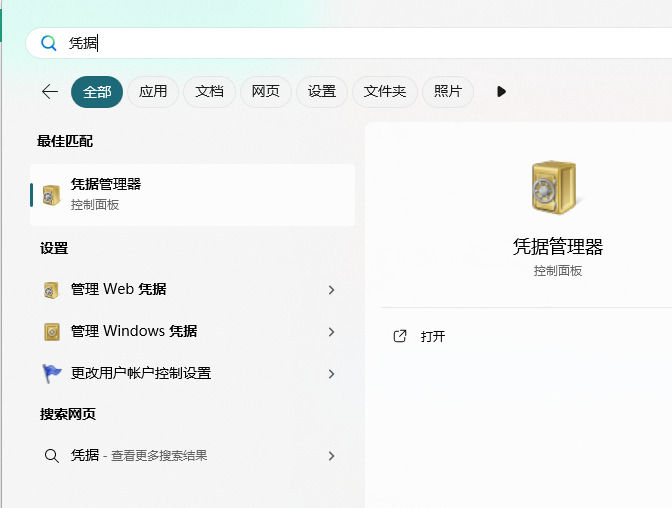The height and width of the screenshot is (508, 672).
Task: Open the 凭据管理器 best match result
Action: [x=192, y=195]
